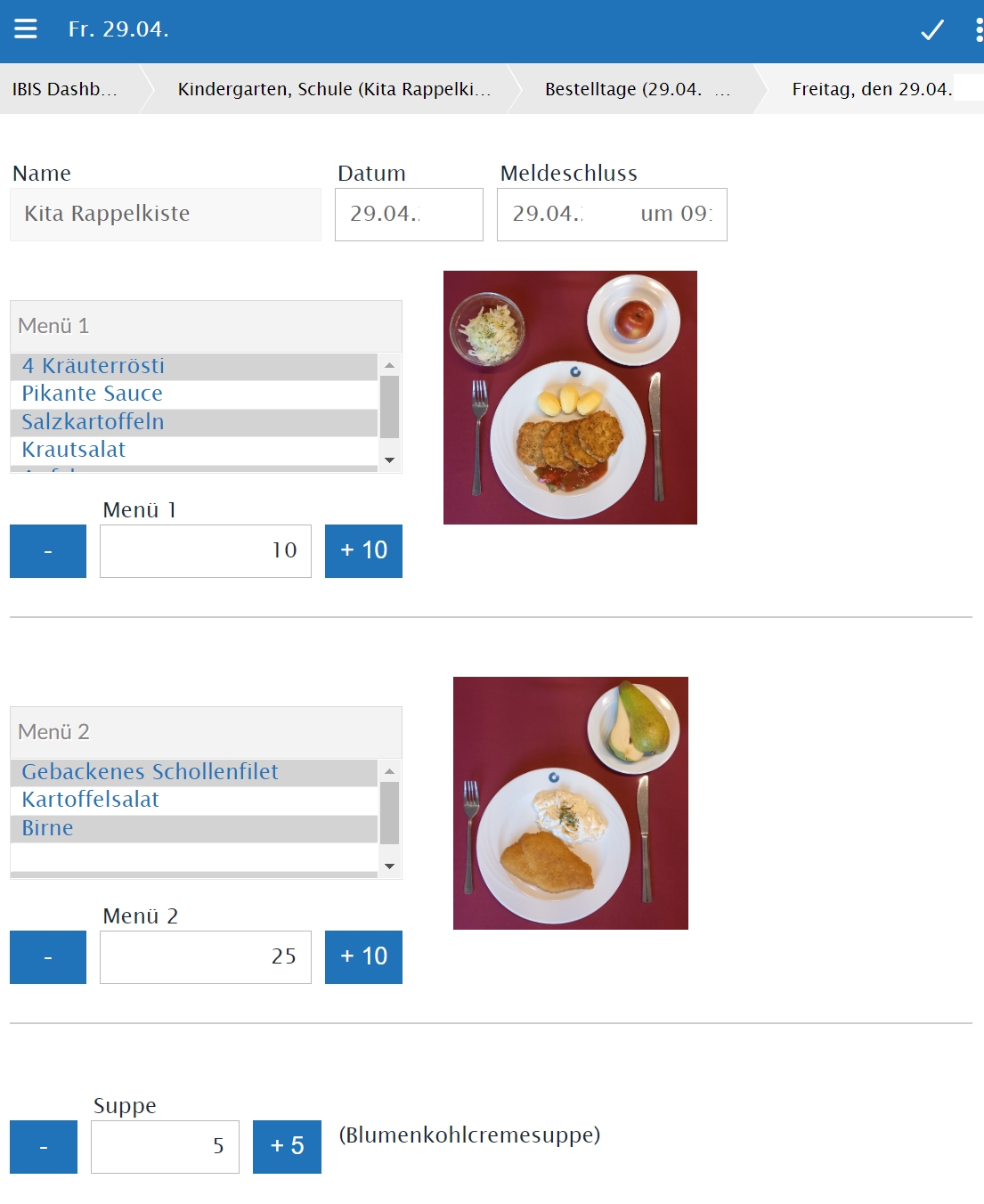
Task: Open the hamburger navigation menu
Action: (26, 29)
